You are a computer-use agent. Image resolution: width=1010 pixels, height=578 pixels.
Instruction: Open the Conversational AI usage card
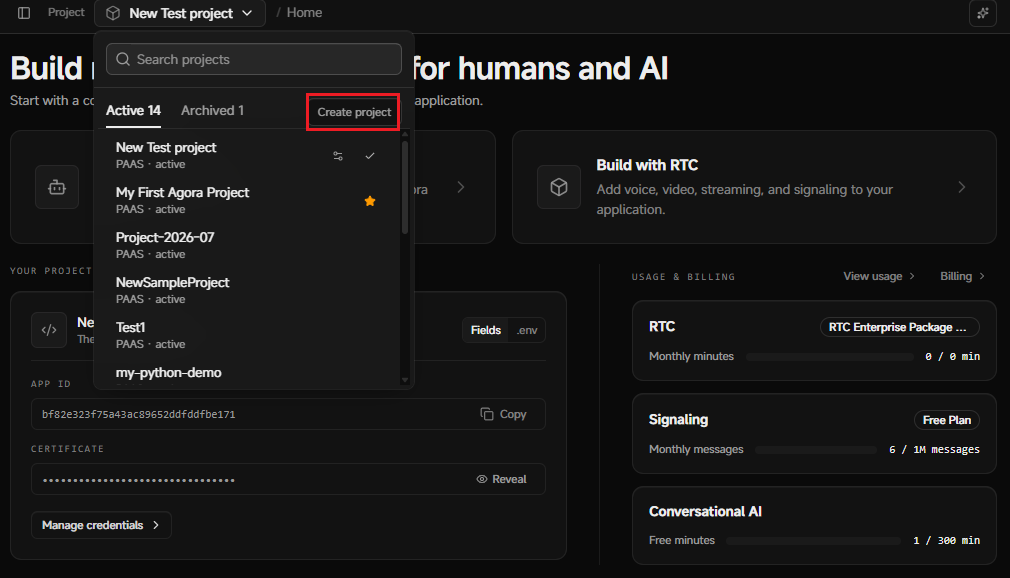click(x=814, y=526)
